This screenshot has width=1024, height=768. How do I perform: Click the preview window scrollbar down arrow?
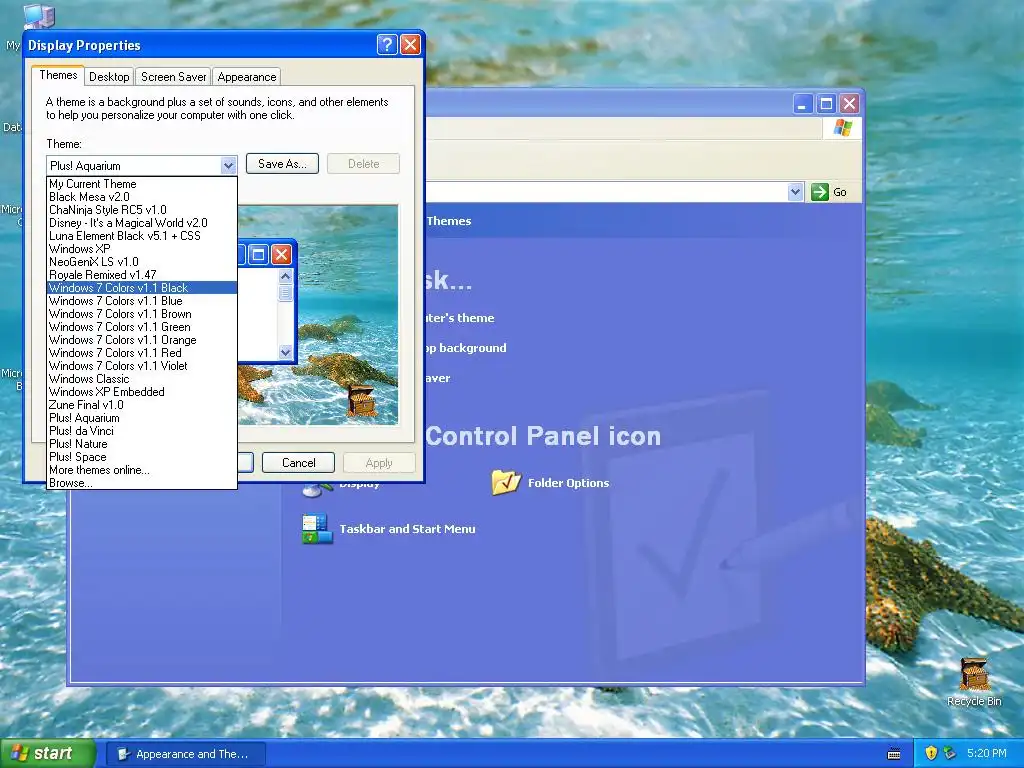point(285,352)
